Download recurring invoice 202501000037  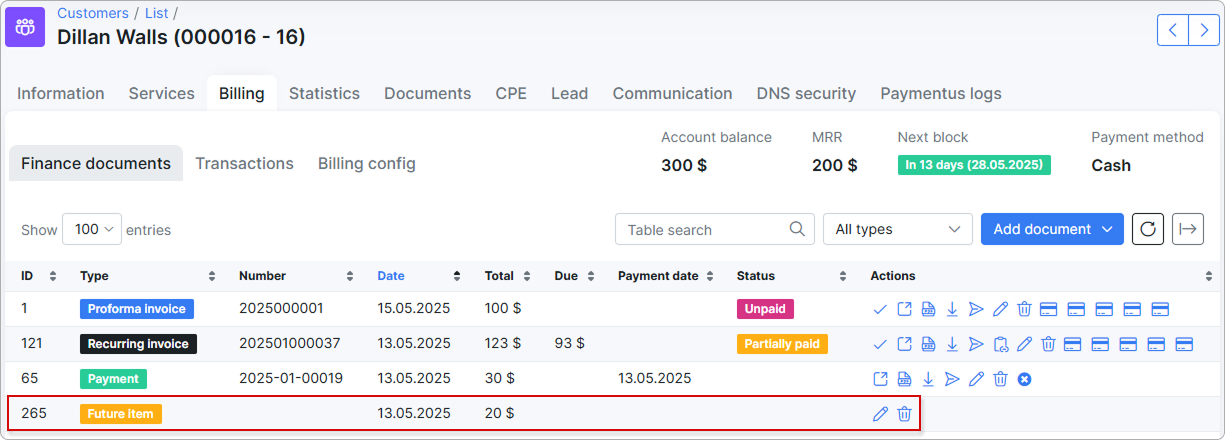coord(952,344)
